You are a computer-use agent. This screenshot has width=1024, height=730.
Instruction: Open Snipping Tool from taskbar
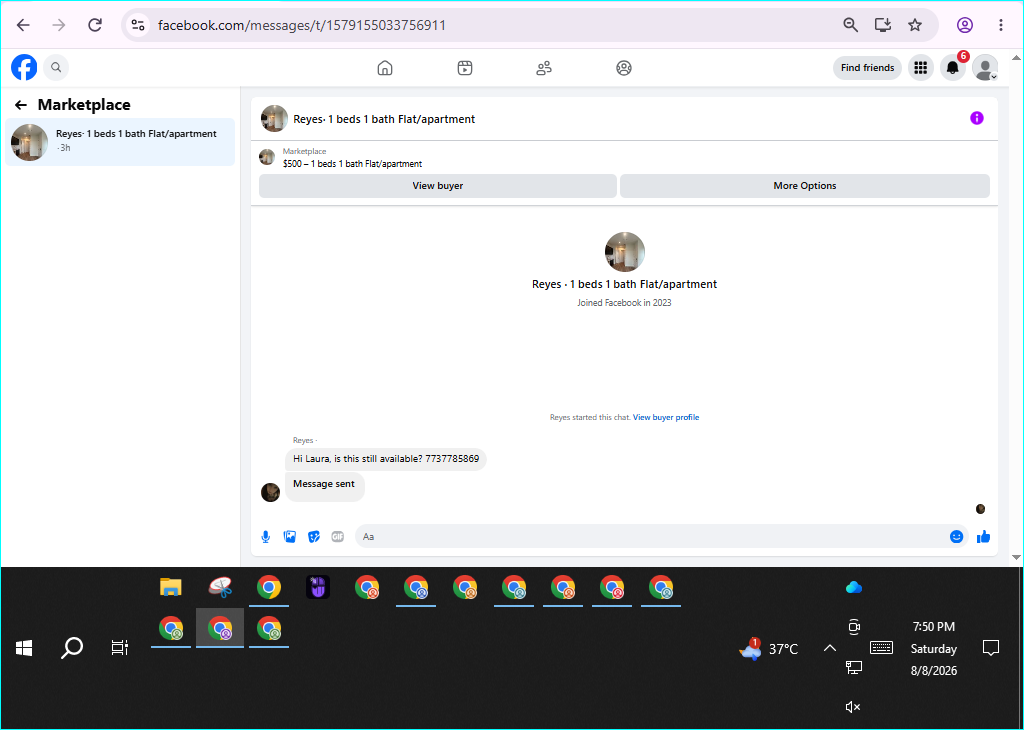[221, 587]
